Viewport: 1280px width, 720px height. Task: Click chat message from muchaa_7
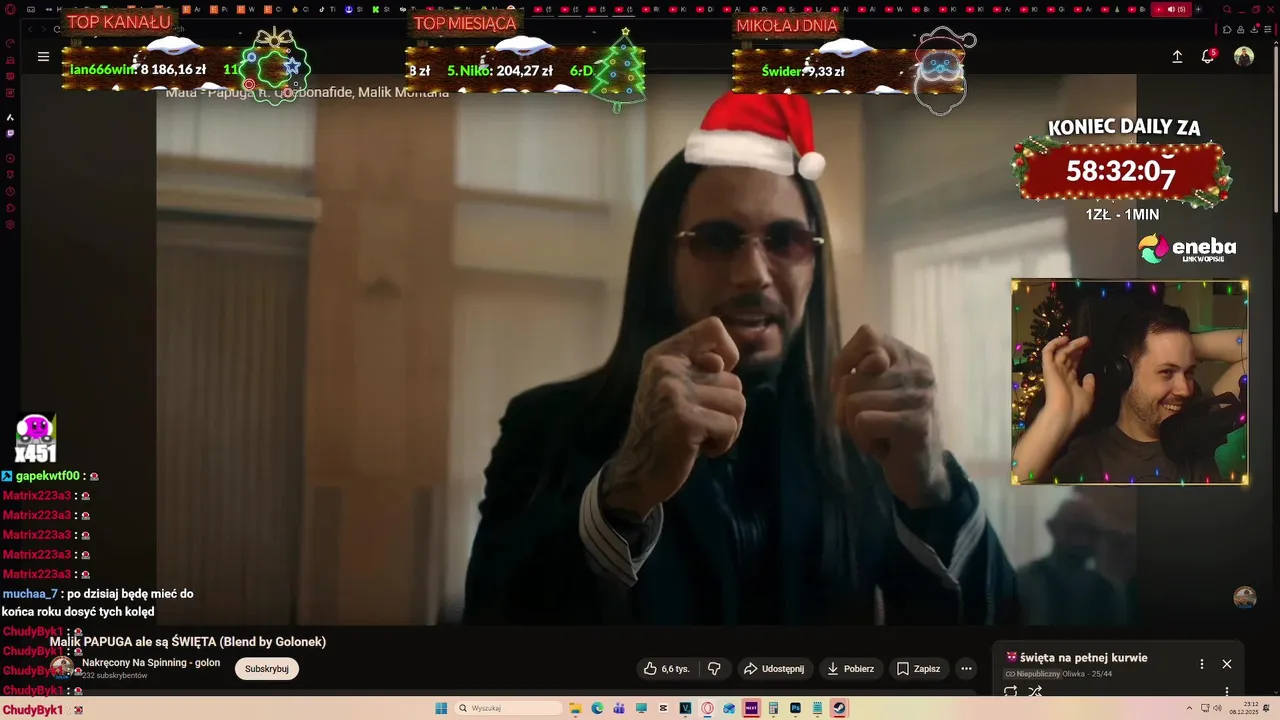click(x=98, y=603)
